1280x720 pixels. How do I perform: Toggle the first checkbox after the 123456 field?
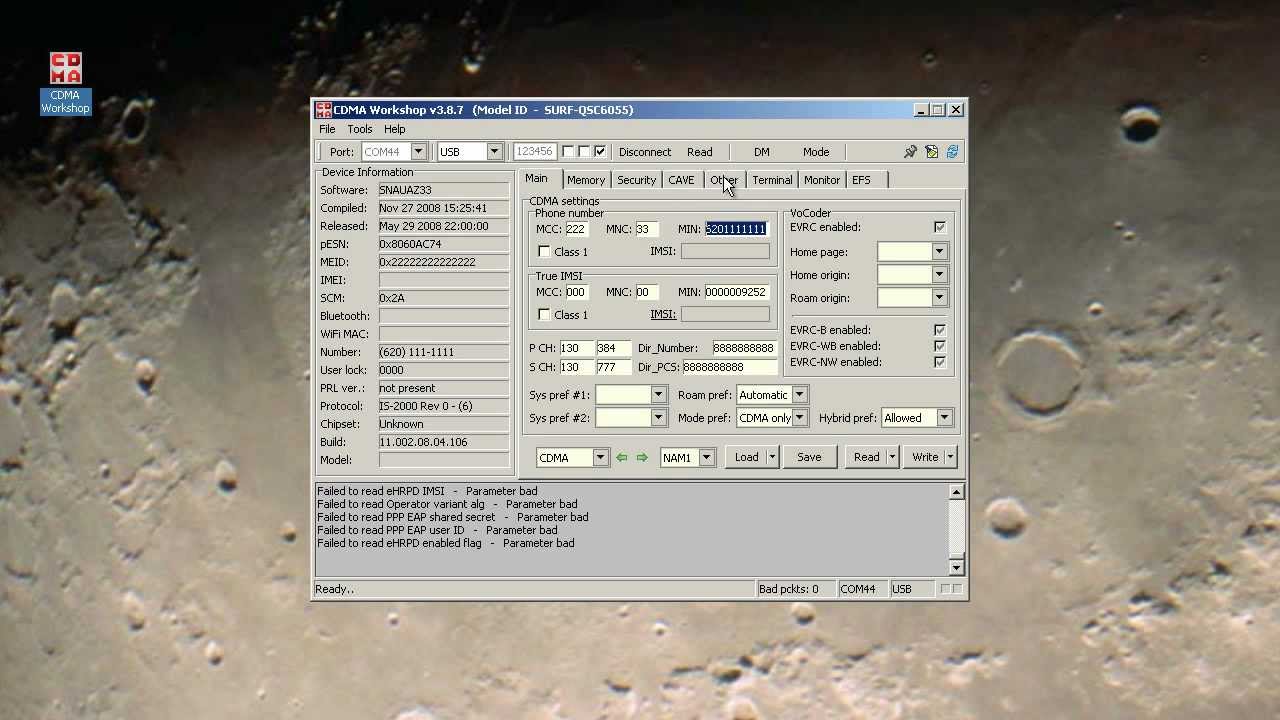point(568,152)
